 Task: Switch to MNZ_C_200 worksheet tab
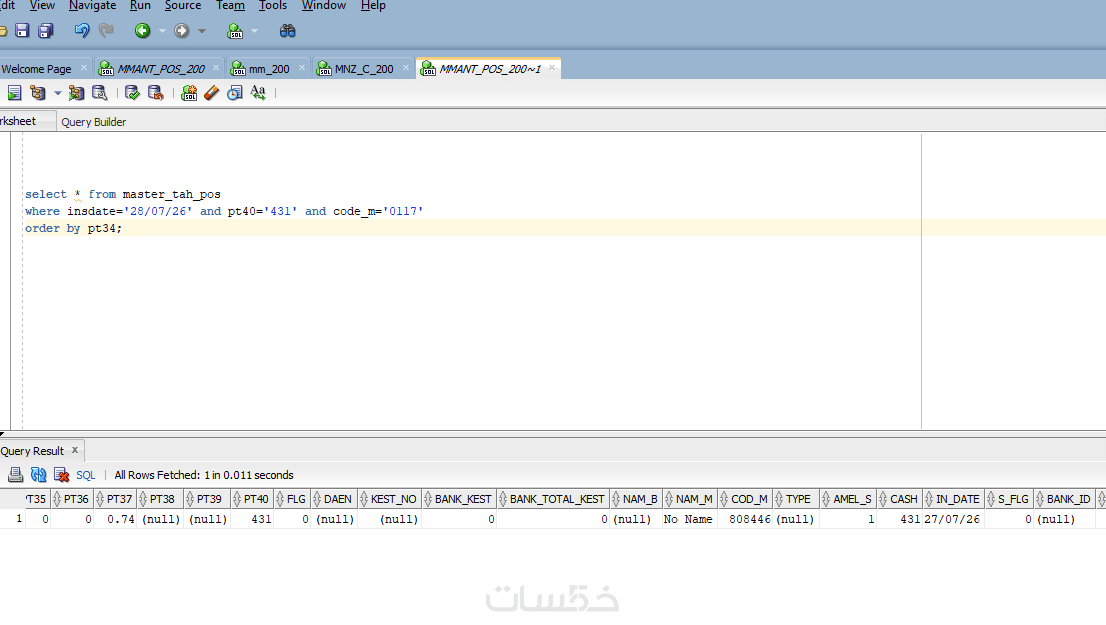pyautogui.click(x=364, y=69)
